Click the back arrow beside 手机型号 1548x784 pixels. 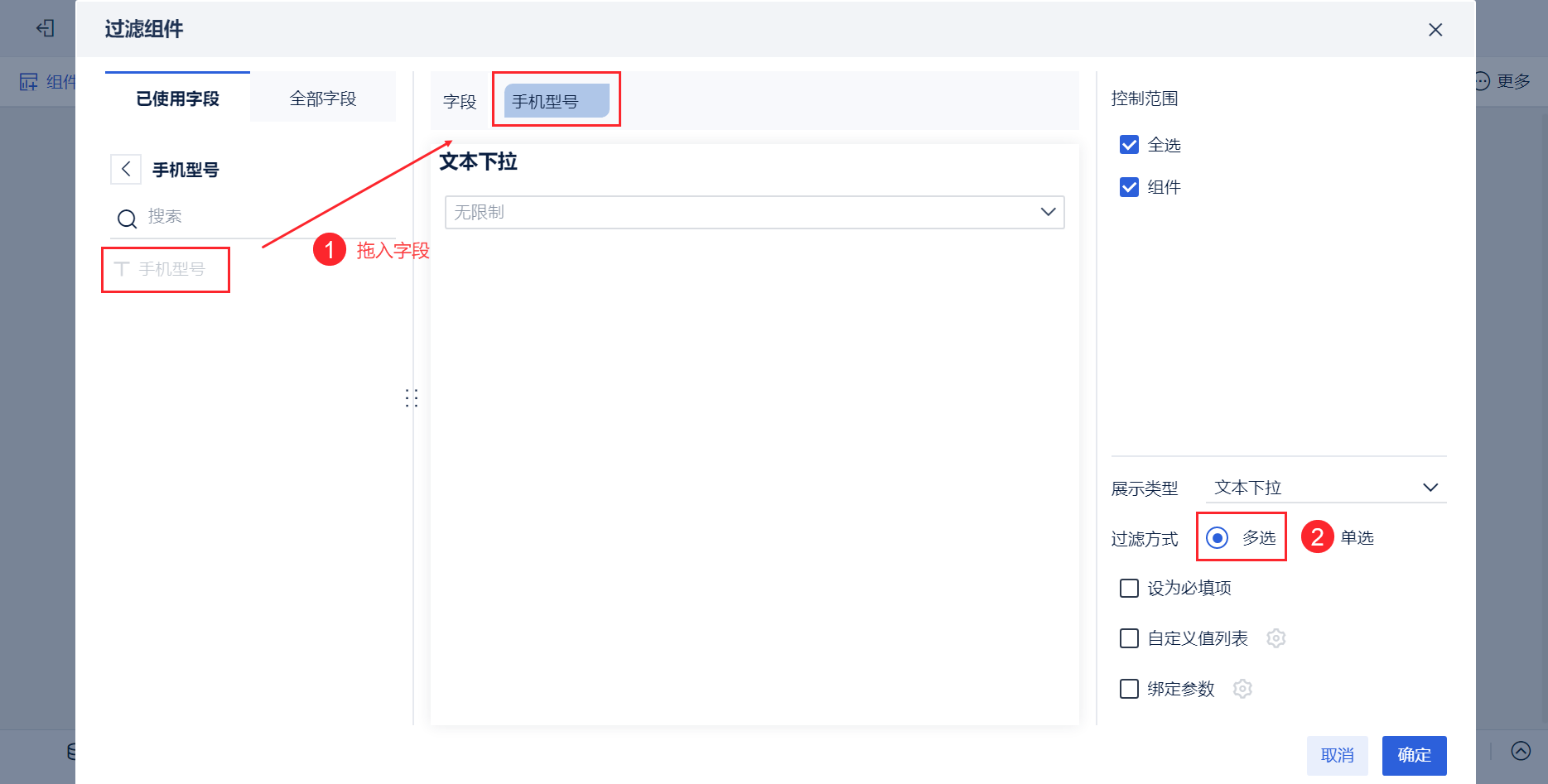pos(126,170)
